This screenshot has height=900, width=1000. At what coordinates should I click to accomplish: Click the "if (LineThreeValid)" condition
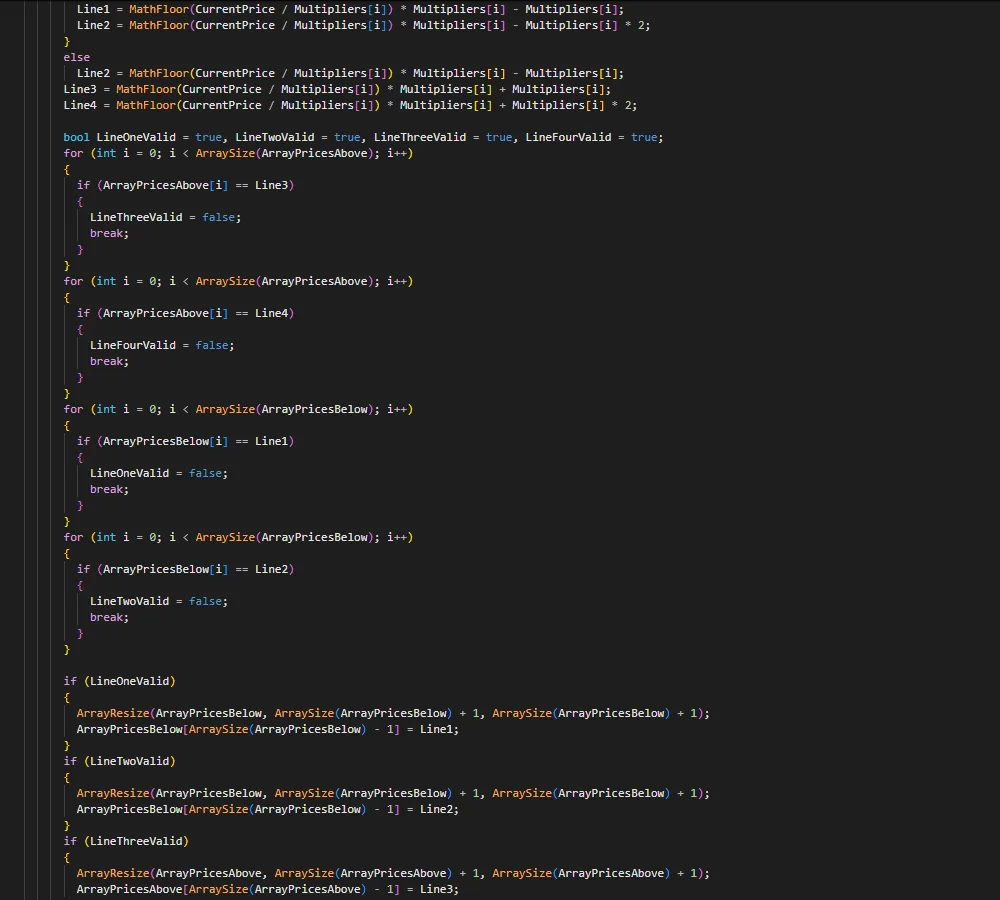[126, 841]
